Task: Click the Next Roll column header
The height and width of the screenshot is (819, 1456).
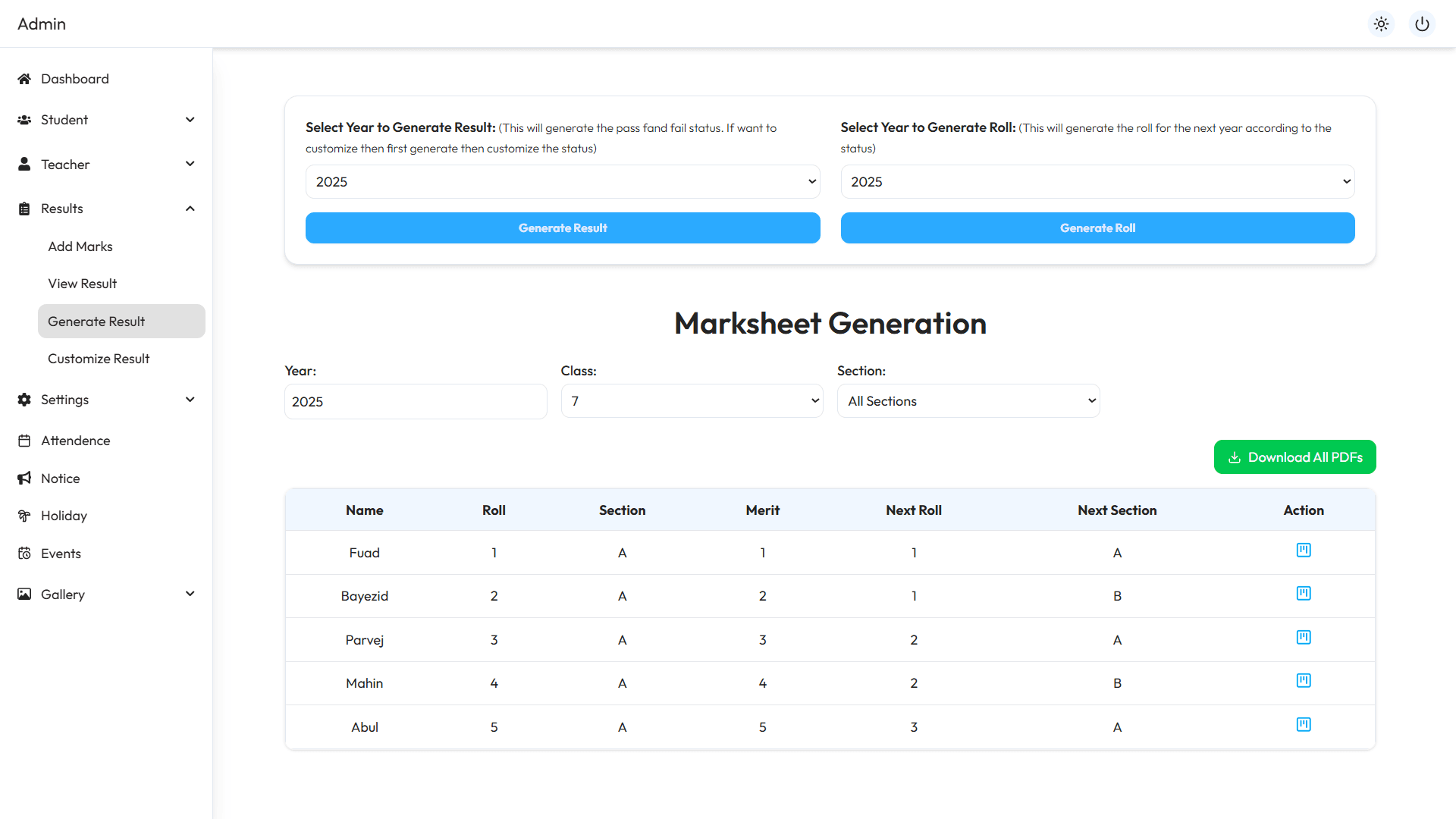Action: pos(914,510)
